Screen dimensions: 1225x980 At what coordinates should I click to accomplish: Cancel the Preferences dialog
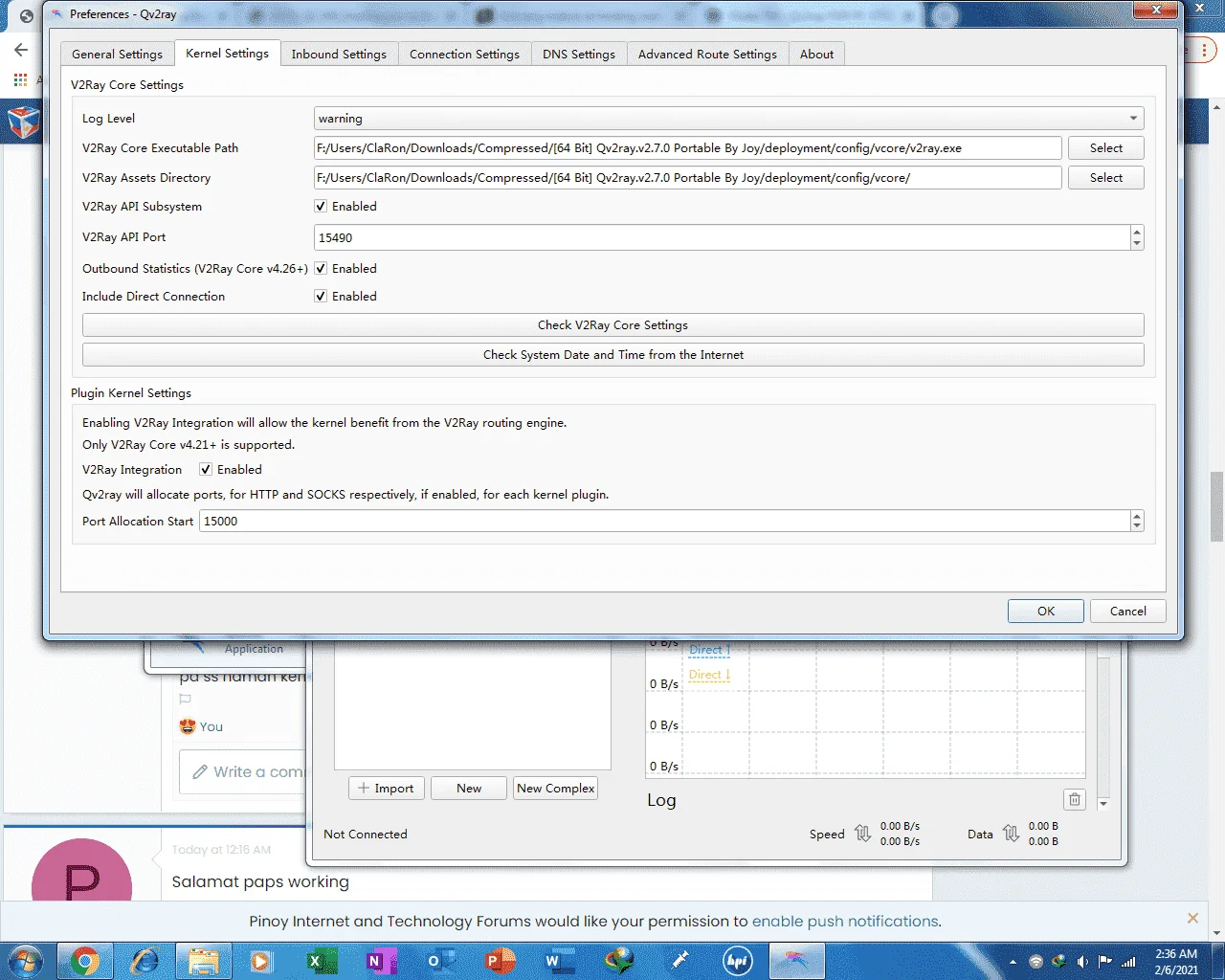pos(1128,612)
